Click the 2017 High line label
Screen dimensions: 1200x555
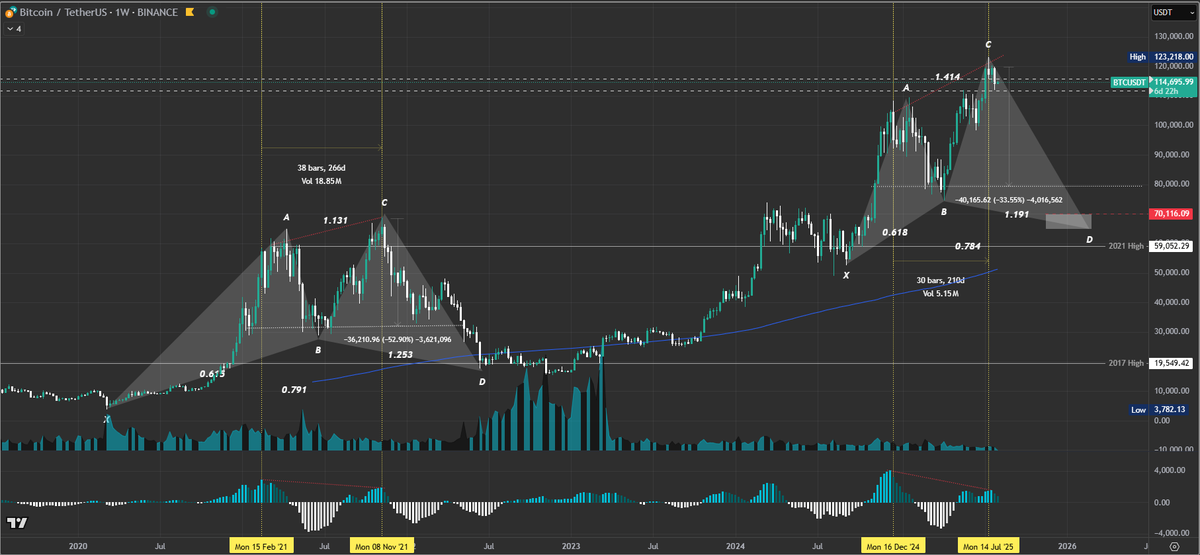point(1126,364)
